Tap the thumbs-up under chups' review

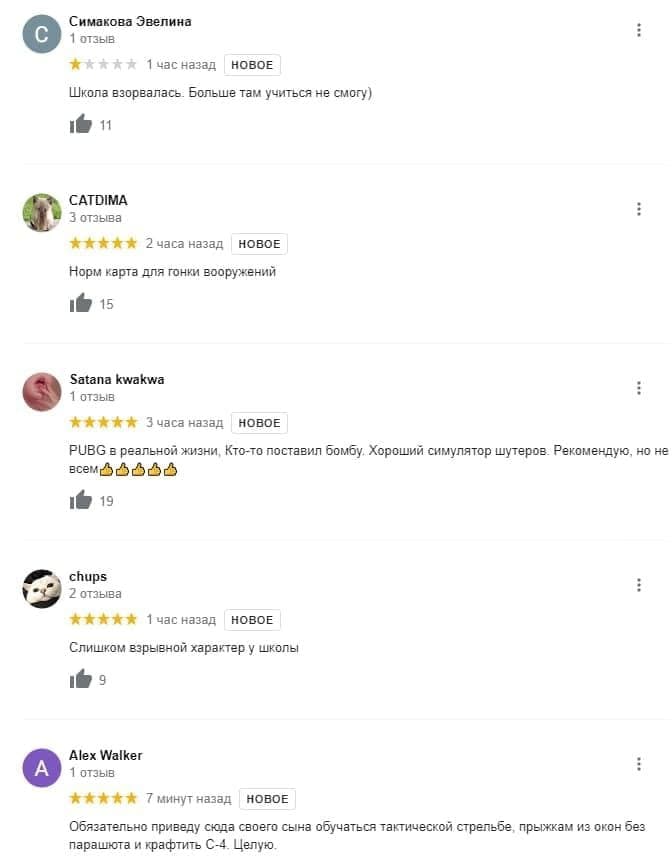81,679
